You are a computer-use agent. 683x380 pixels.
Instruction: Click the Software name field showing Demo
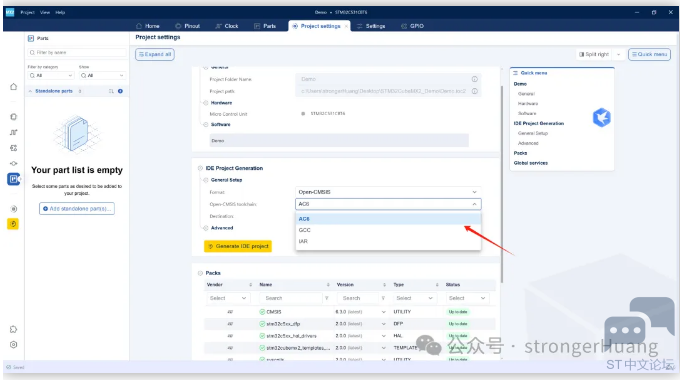(339, 141)
